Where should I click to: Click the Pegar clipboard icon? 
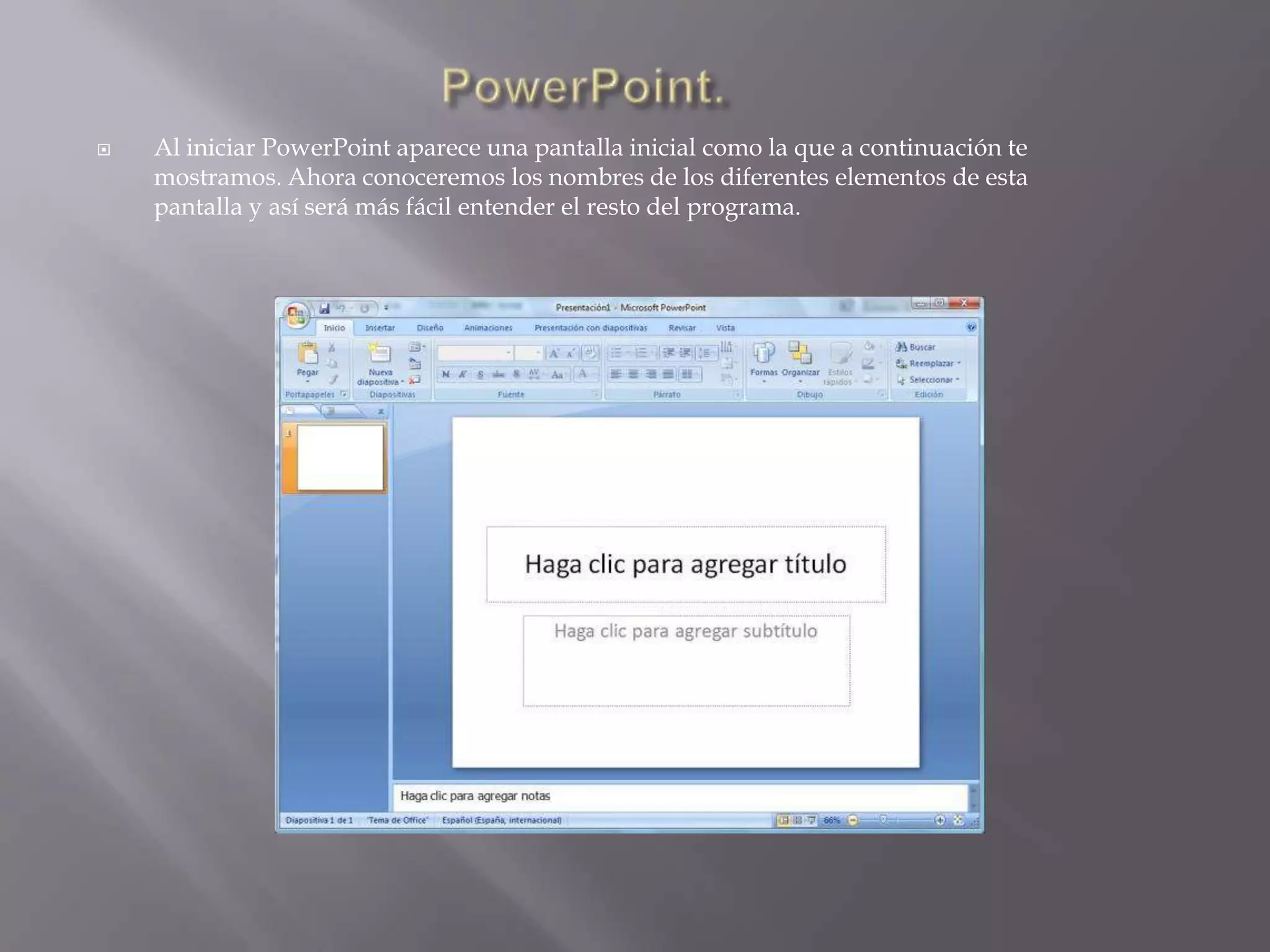pos(308,353)
